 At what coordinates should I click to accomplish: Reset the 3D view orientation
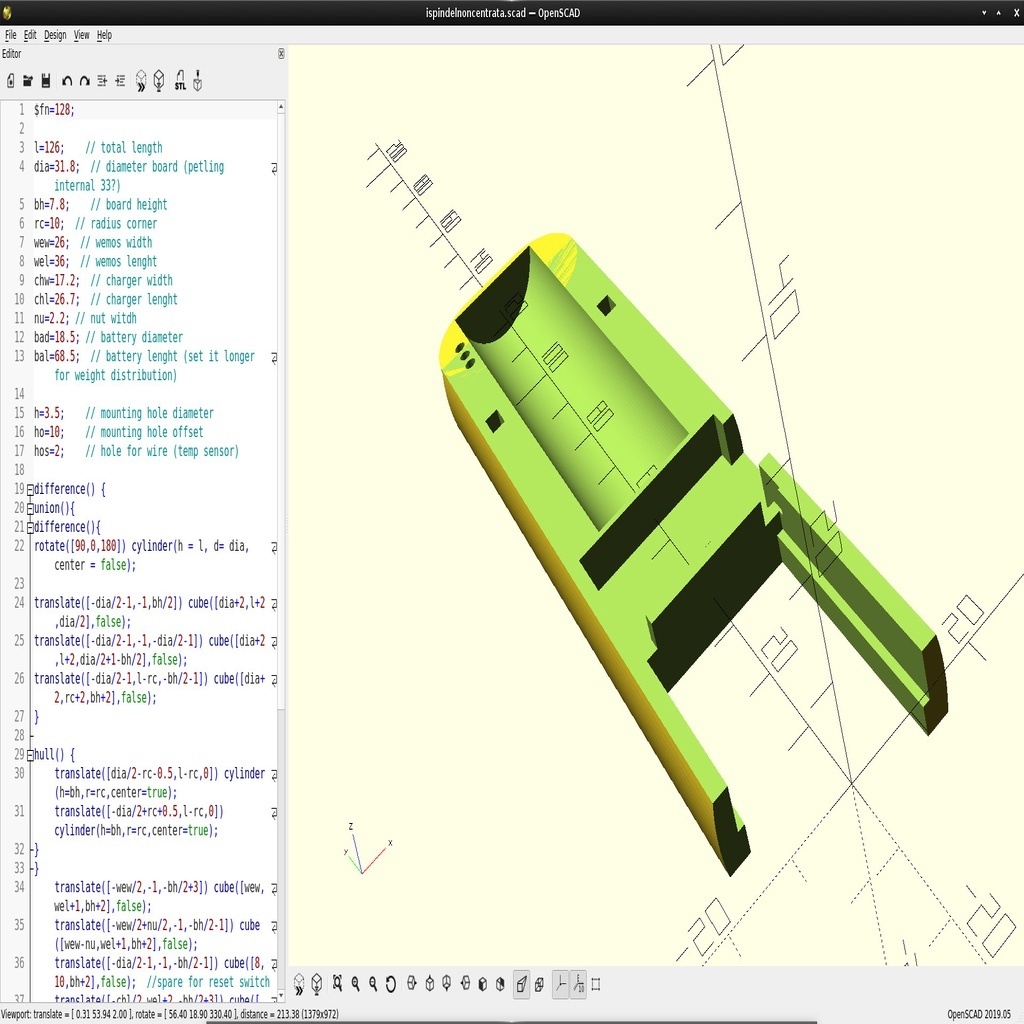pyautogui.click(x=390, y=984)
